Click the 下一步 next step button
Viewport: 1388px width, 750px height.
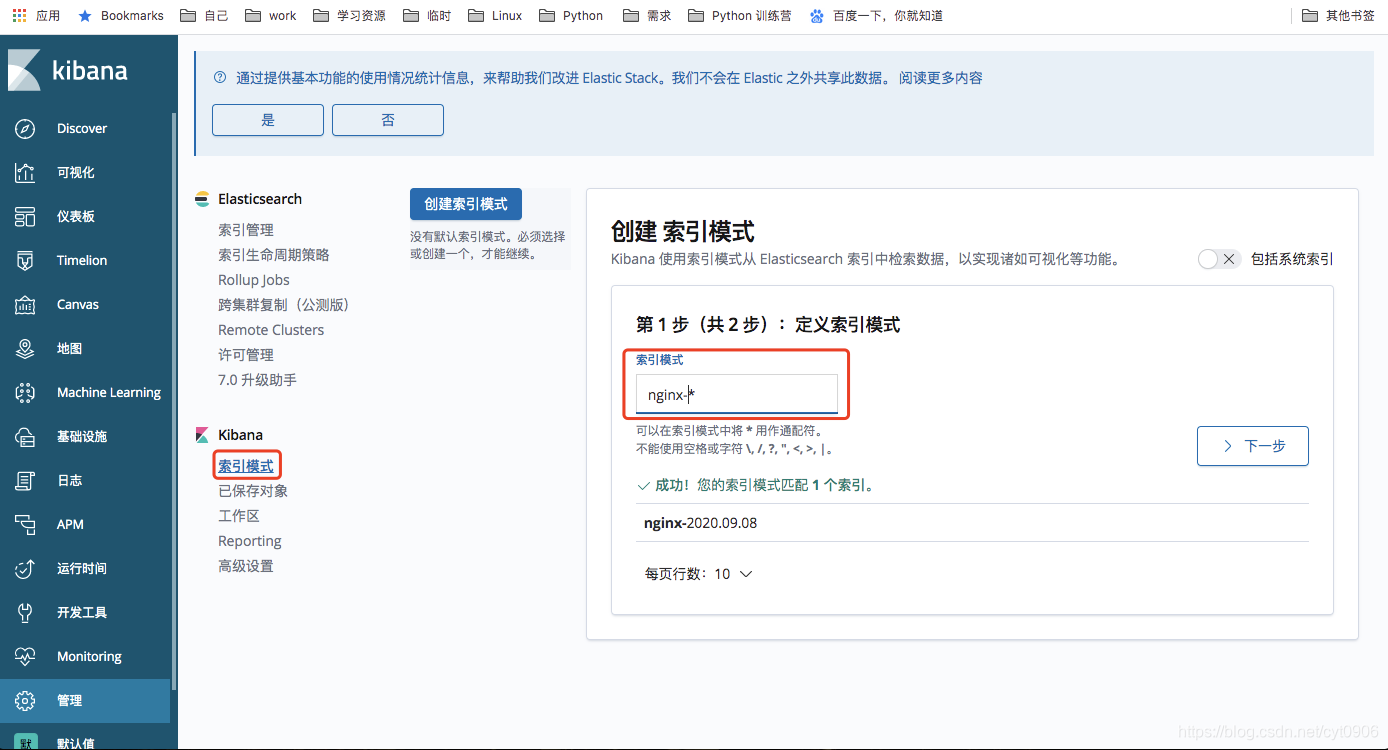pyautogui.click(x=1253, y=446)
